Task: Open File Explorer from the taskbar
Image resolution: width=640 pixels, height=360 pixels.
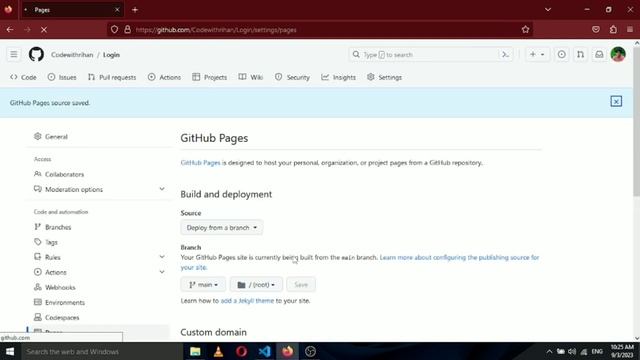Action: coord(195,351)
